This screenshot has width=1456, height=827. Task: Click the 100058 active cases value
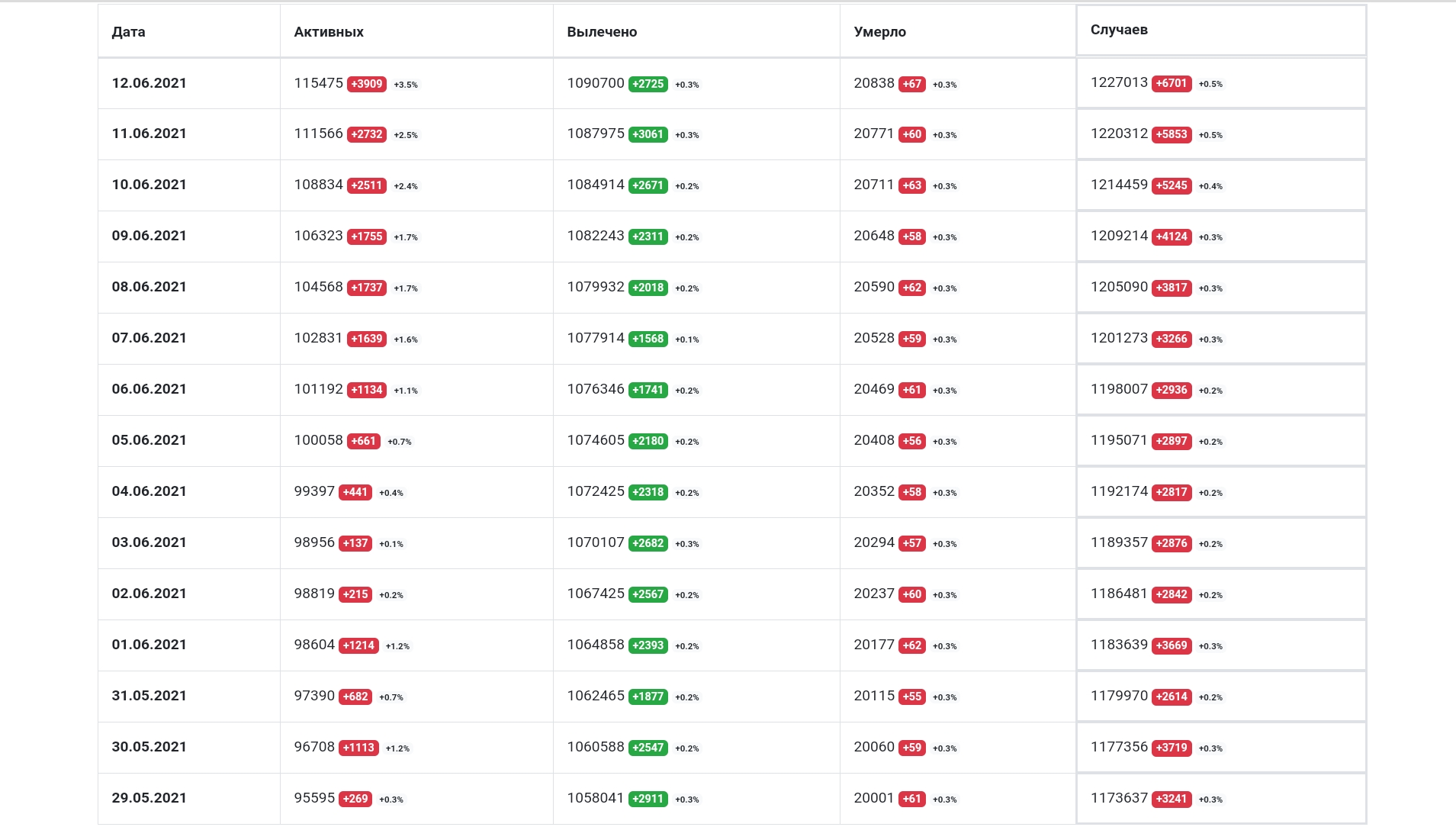pos(319,440)
